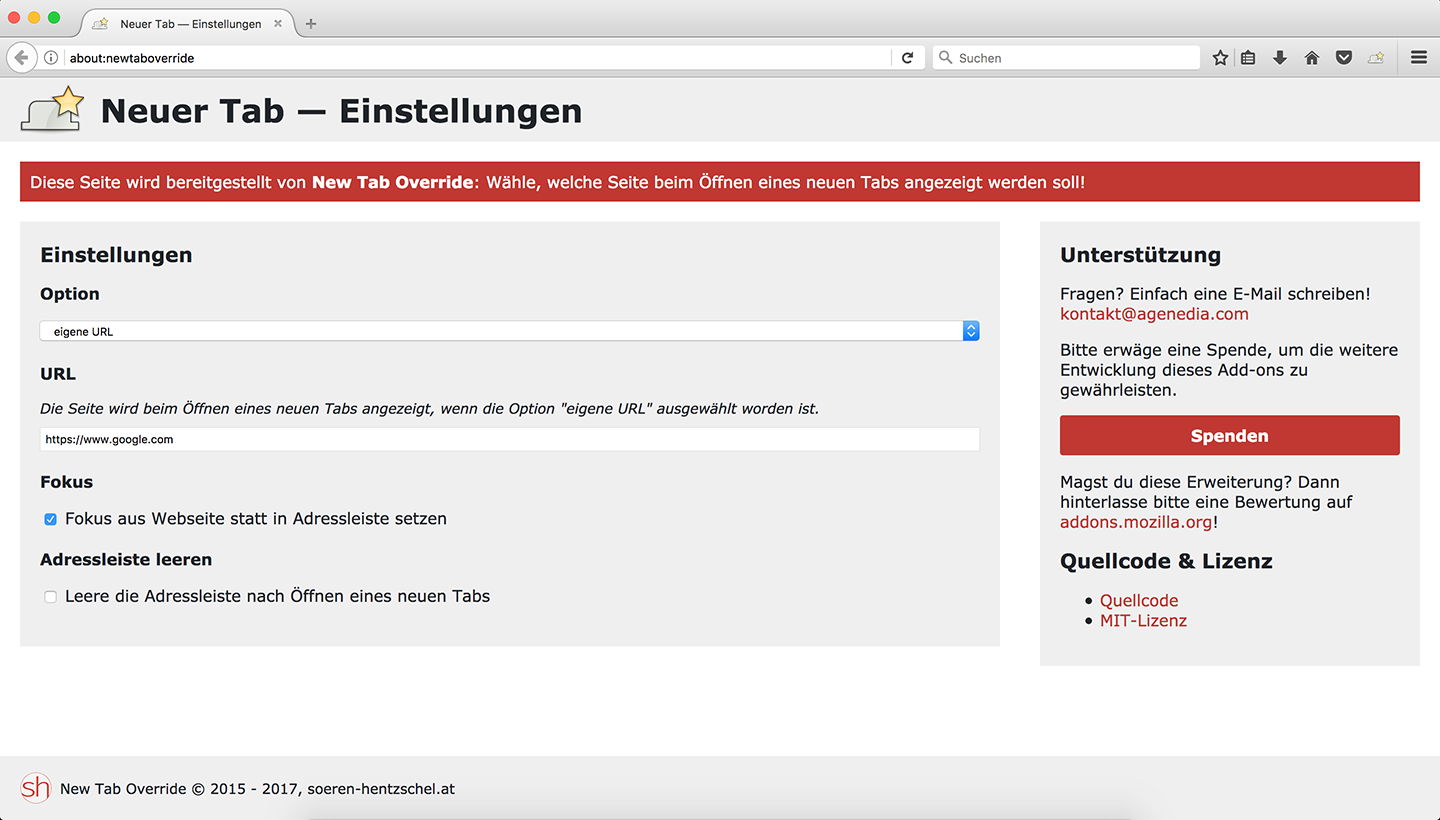The width and height of the screenshot is (1440, 820).
Task: Open the Quellcode link
Action: (x=1139, y=601)
